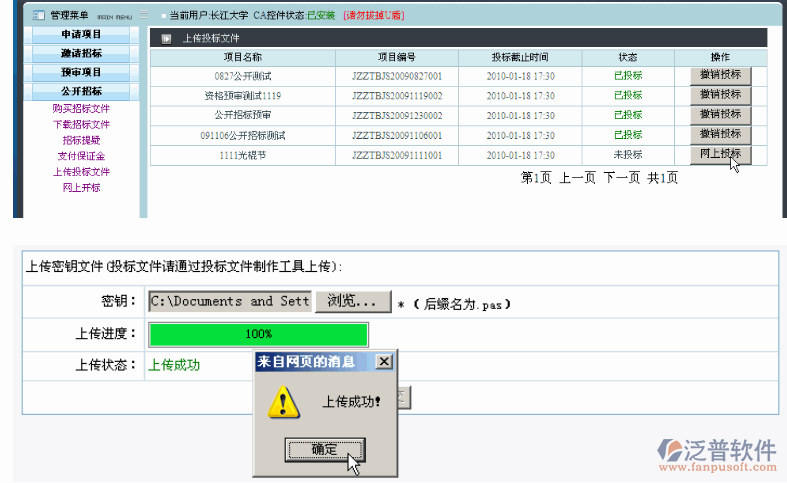Expand the 申请项目 menu section
Viewport: 787px width, 483px height.
point(81,34)
